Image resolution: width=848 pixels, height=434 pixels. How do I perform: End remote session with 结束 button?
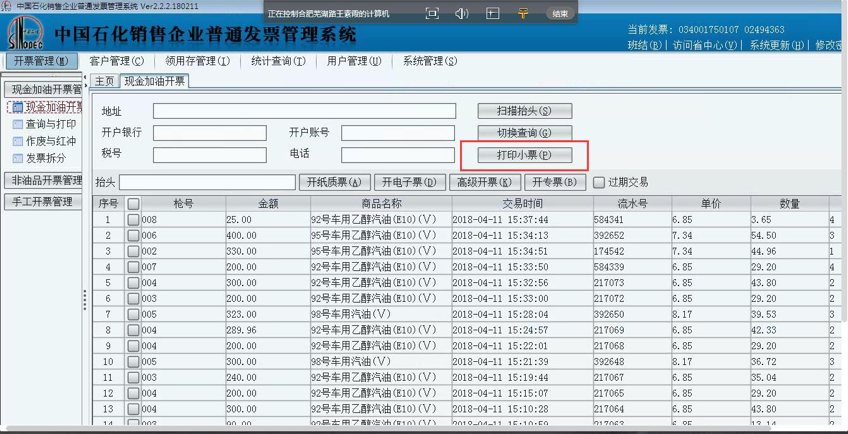(560, 14)
